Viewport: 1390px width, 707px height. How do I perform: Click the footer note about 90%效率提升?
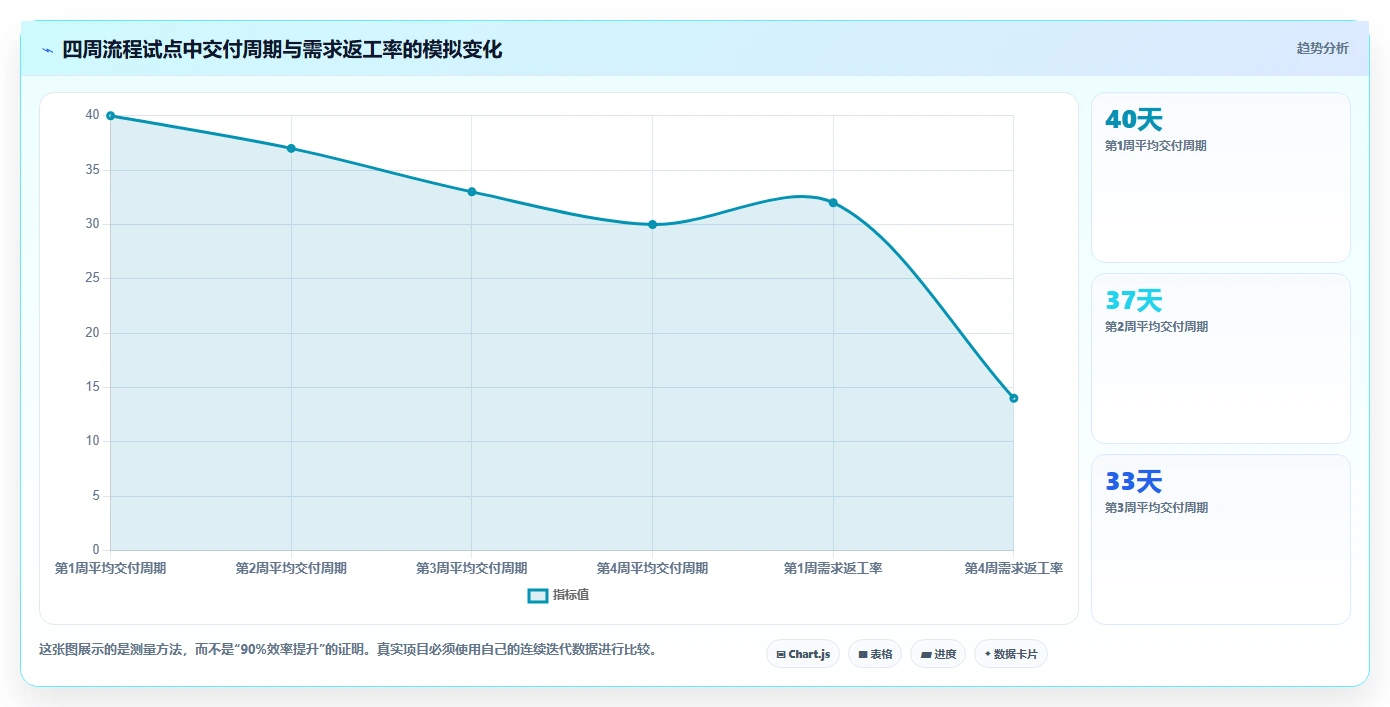point(348,649)
